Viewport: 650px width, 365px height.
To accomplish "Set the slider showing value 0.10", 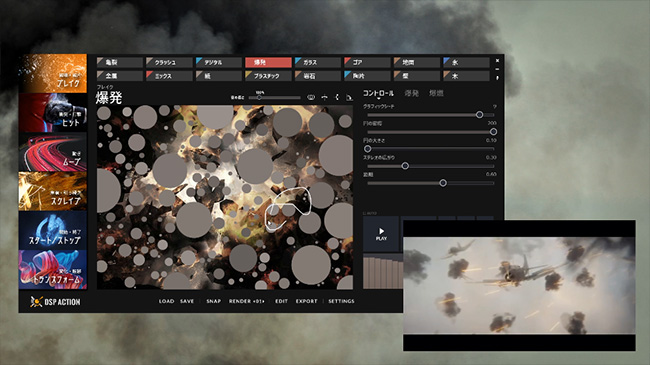I will coord(430,148).
